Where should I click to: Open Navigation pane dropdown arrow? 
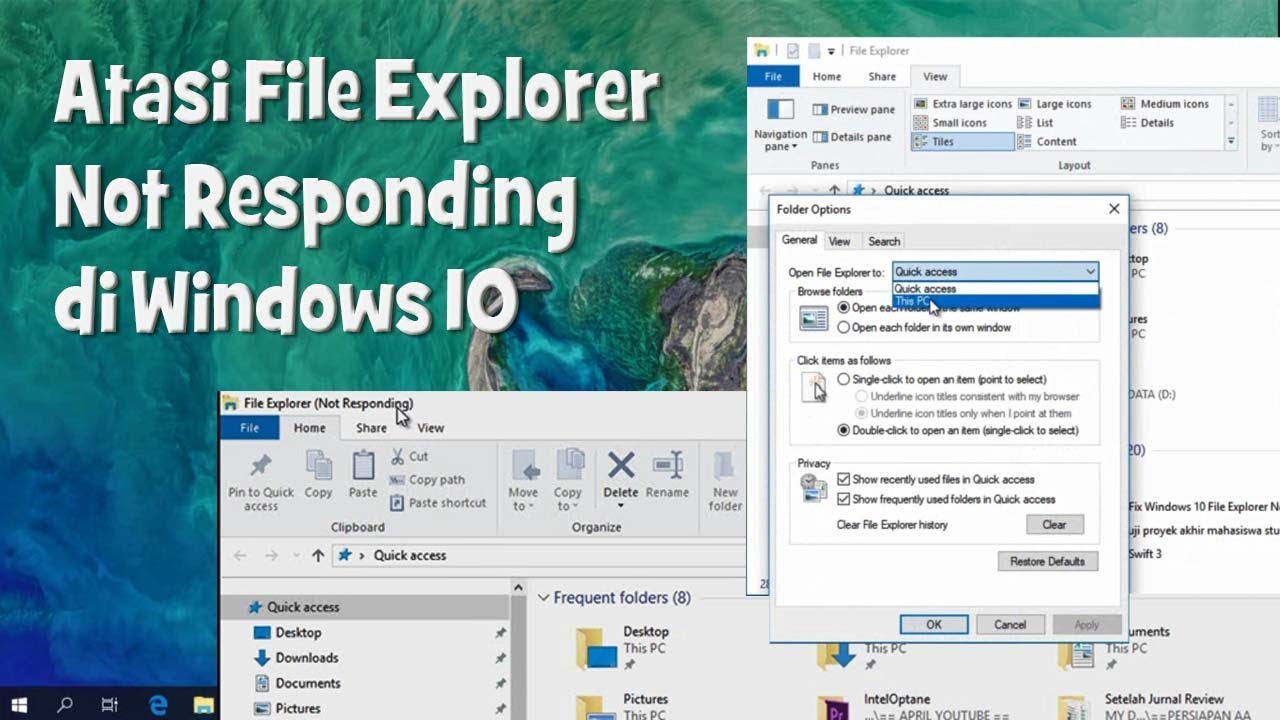(x=795, y=147)
